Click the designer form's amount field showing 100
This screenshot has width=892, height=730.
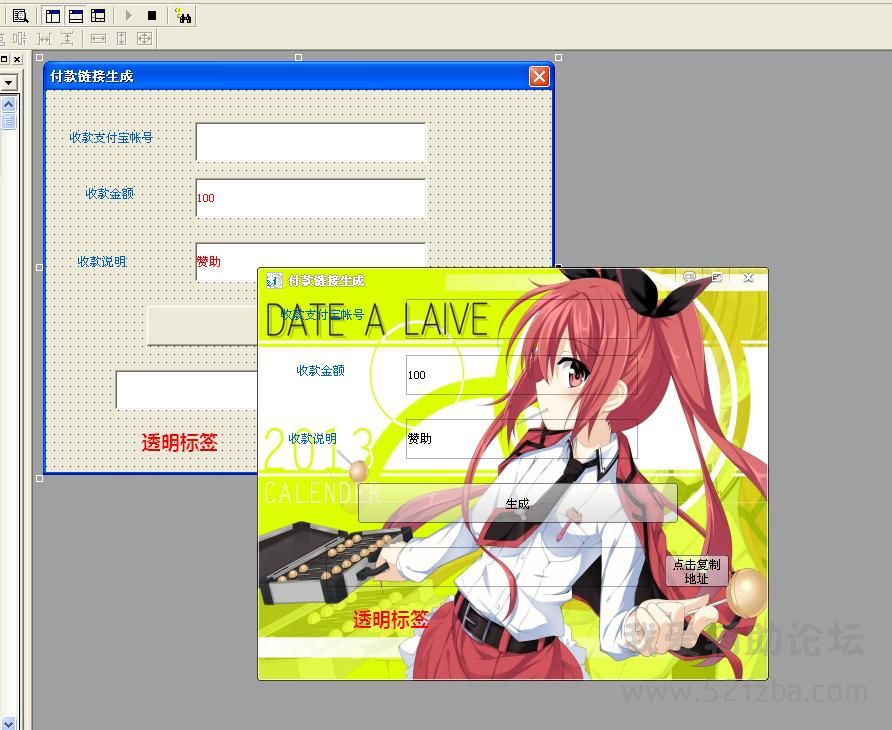pos(311,198)
